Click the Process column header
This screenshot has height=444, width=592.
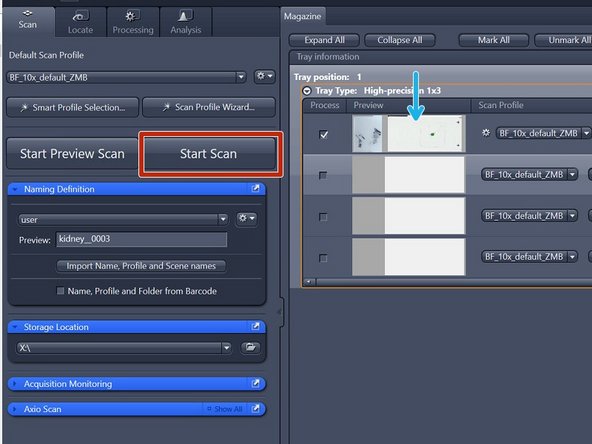[x=325, y=105]
